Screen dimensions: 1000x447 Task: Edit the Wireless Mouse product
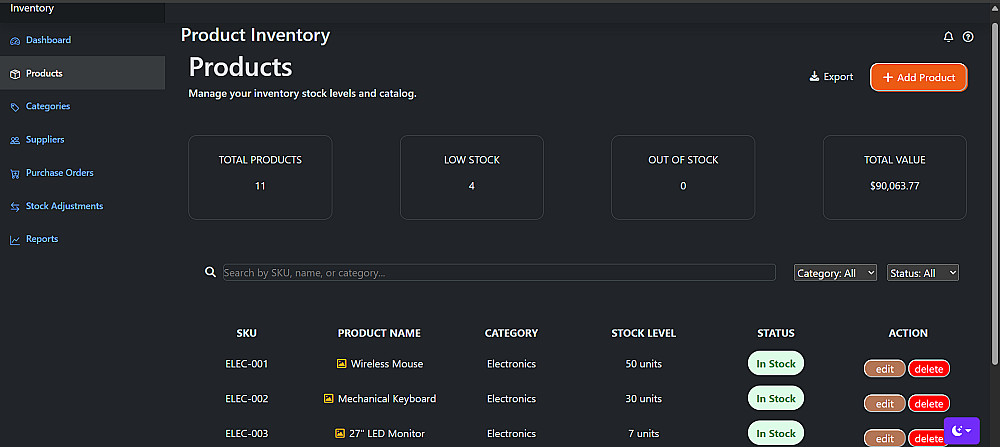point(884,369)
